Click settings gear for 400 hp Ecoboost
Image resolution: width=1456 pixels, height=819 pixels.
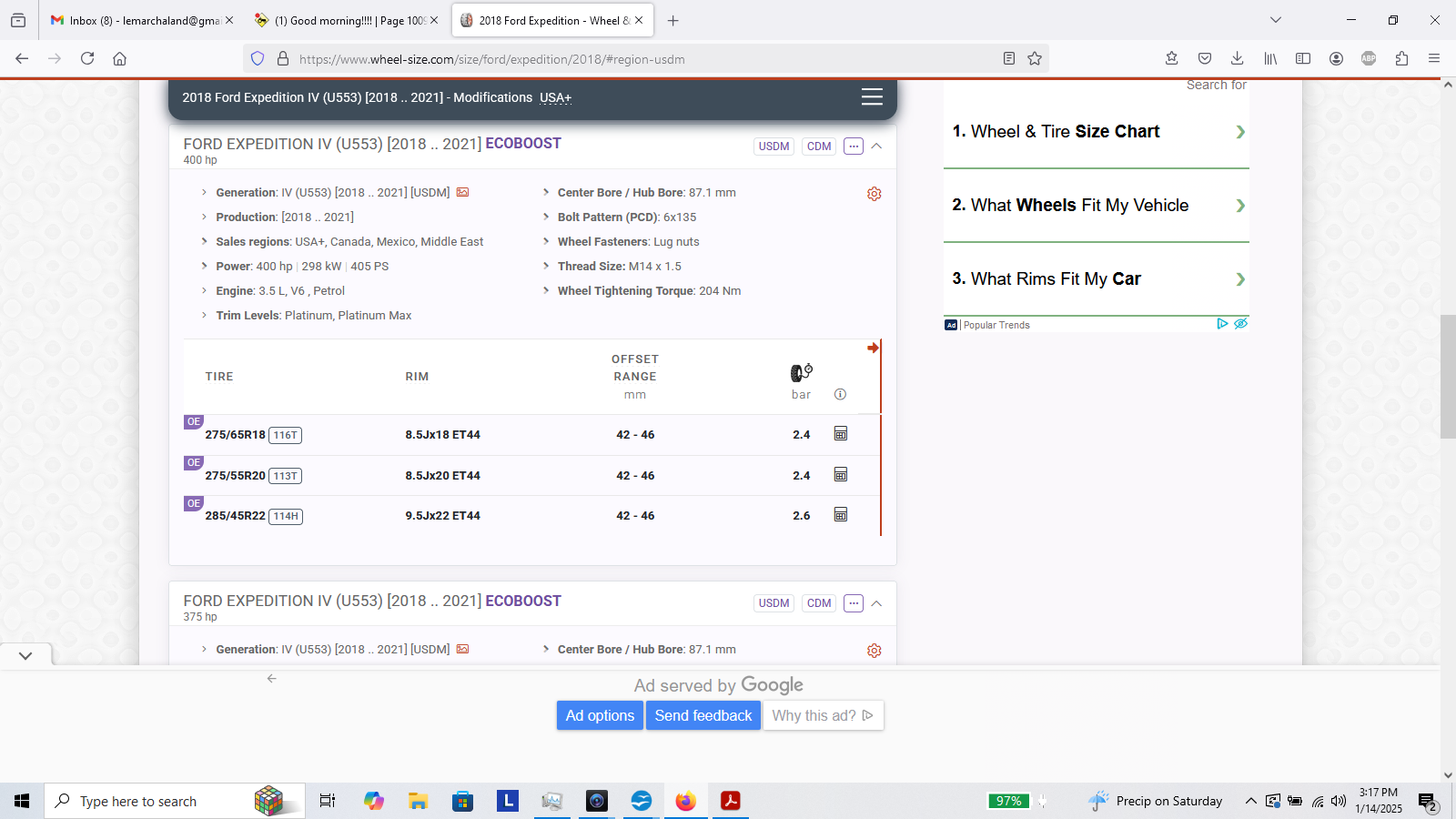(x=875, y=194)
